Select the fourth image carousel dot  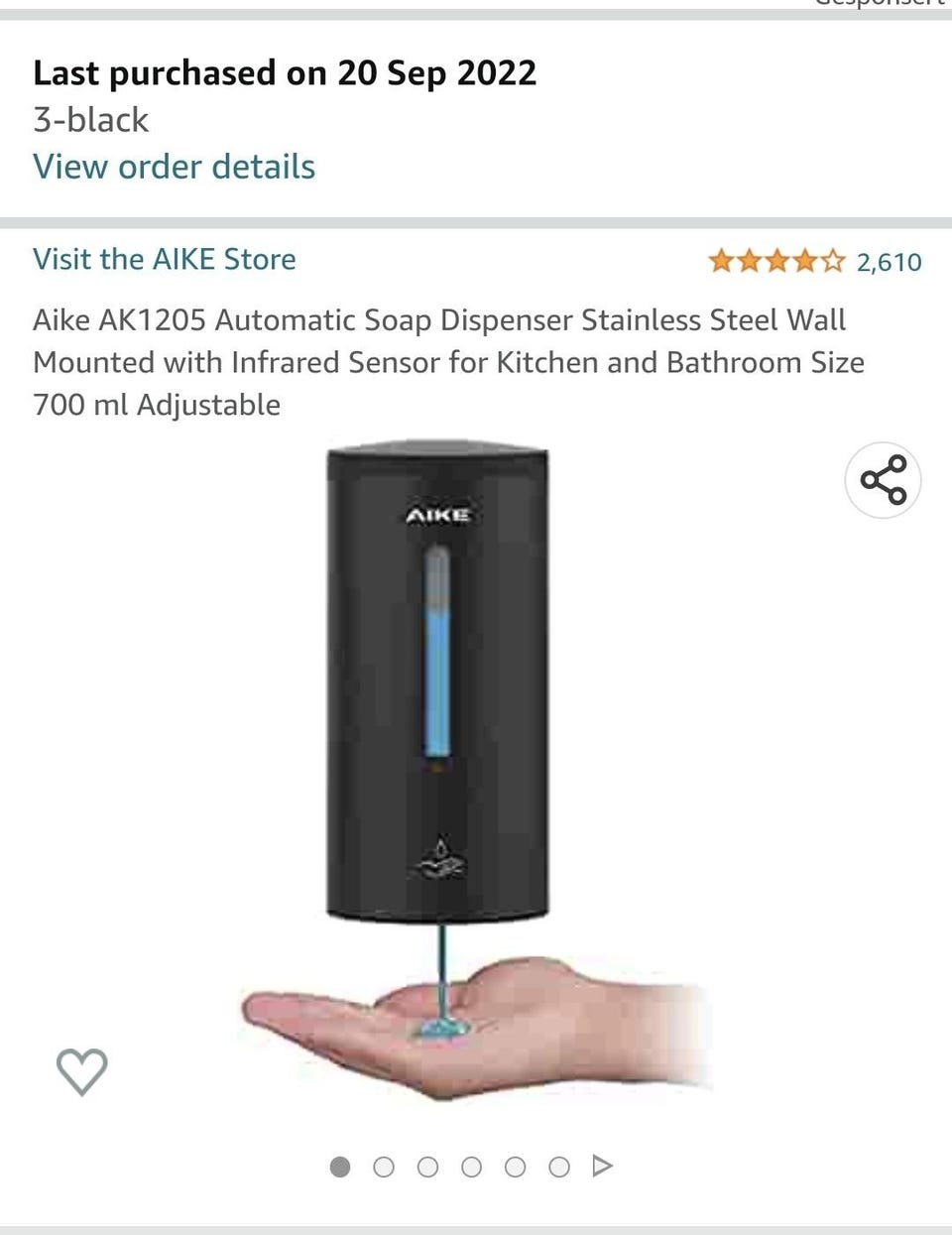coord(471,1167)
